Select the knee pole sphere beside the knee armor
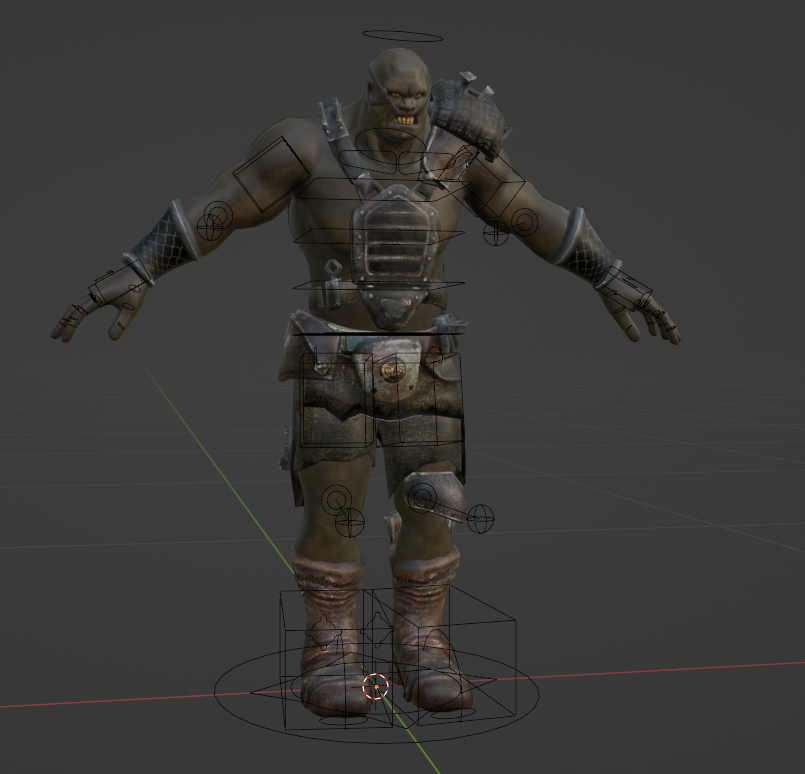 pos(481,519)
